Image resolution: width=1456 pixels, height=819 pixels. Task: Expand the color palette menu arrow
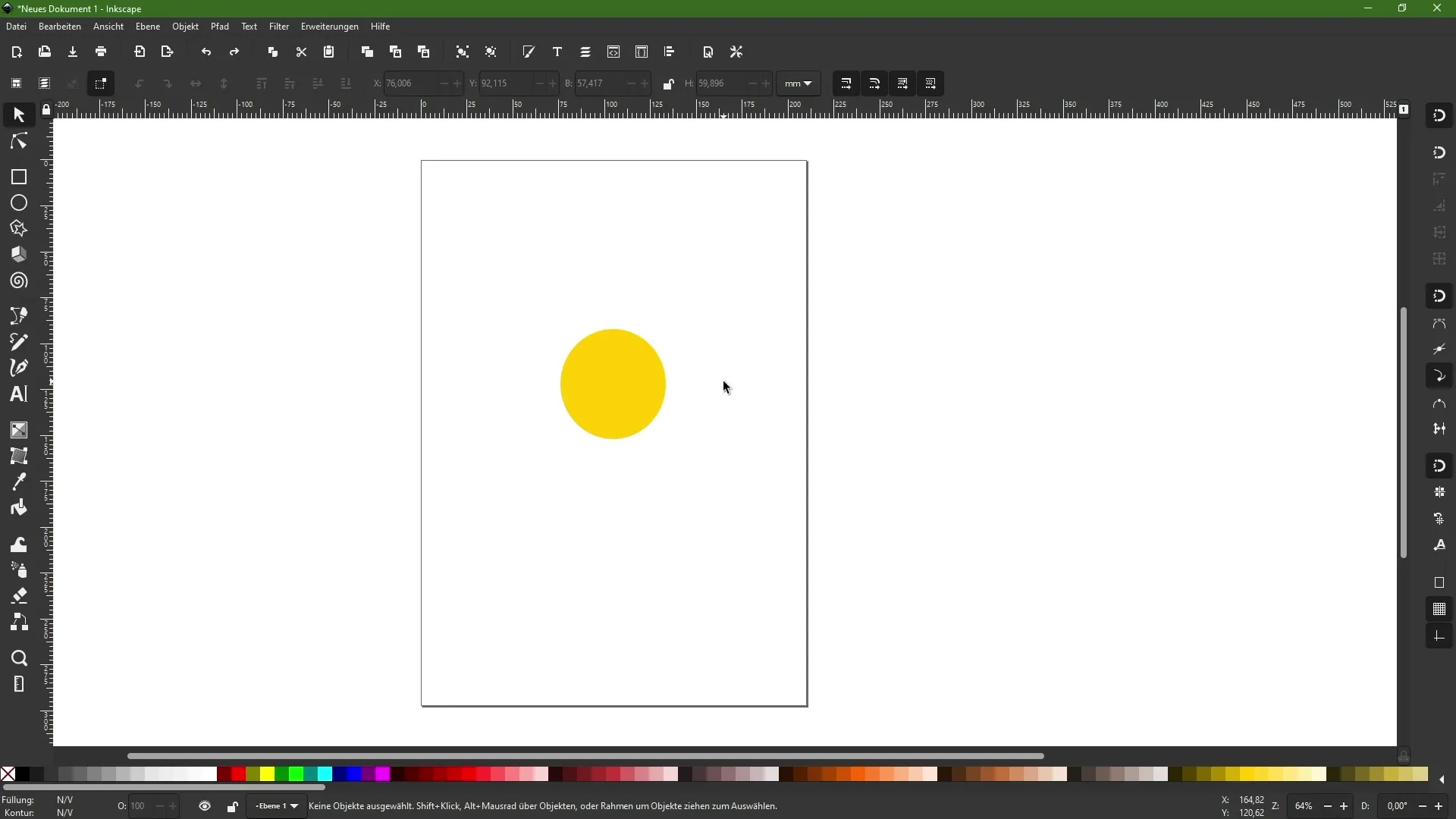click(x=1442, y=780)
